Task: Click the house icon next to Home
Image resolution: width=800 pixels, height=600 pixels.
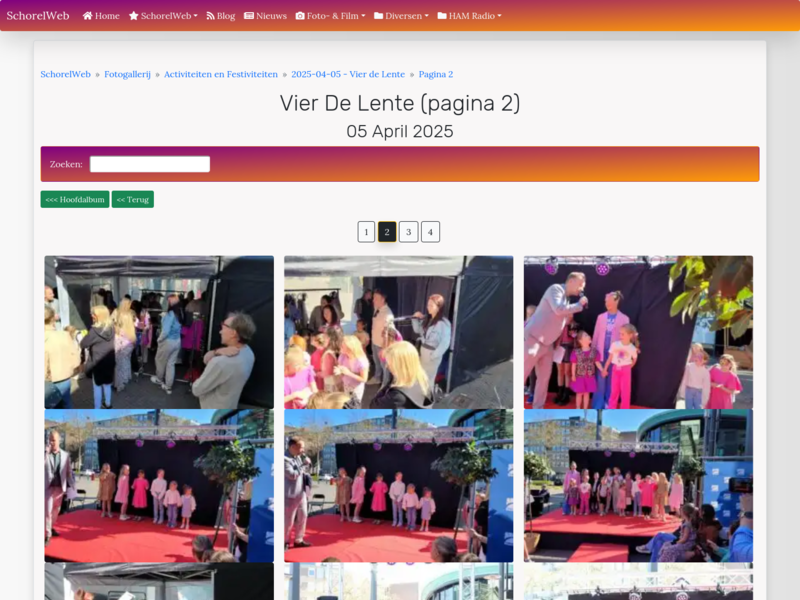Action: [87, 16]
